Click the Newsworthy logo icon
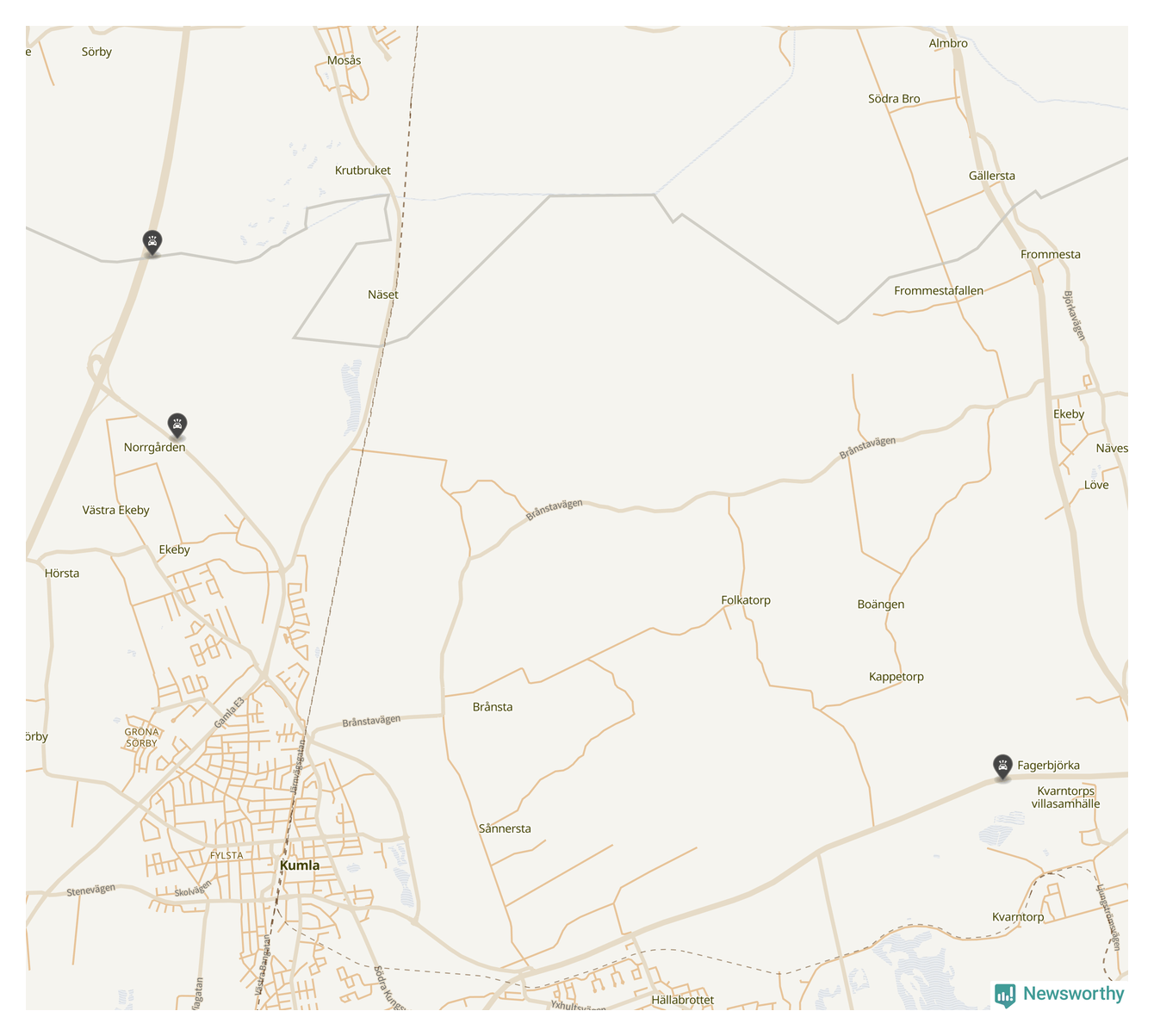 (1005, 996)
